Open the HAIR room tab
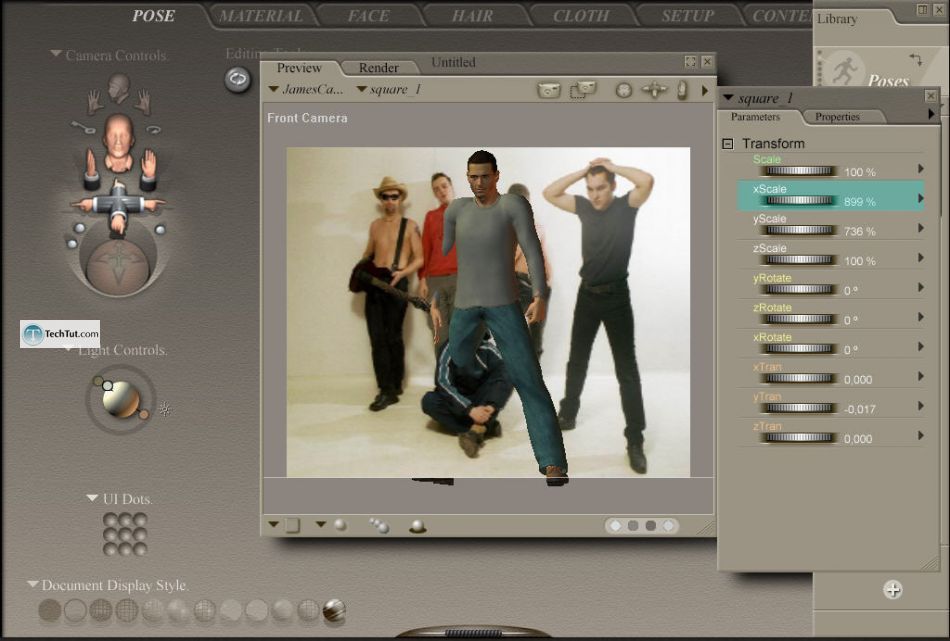The width and height of the screenshot is (950, 641). point(473,16)
